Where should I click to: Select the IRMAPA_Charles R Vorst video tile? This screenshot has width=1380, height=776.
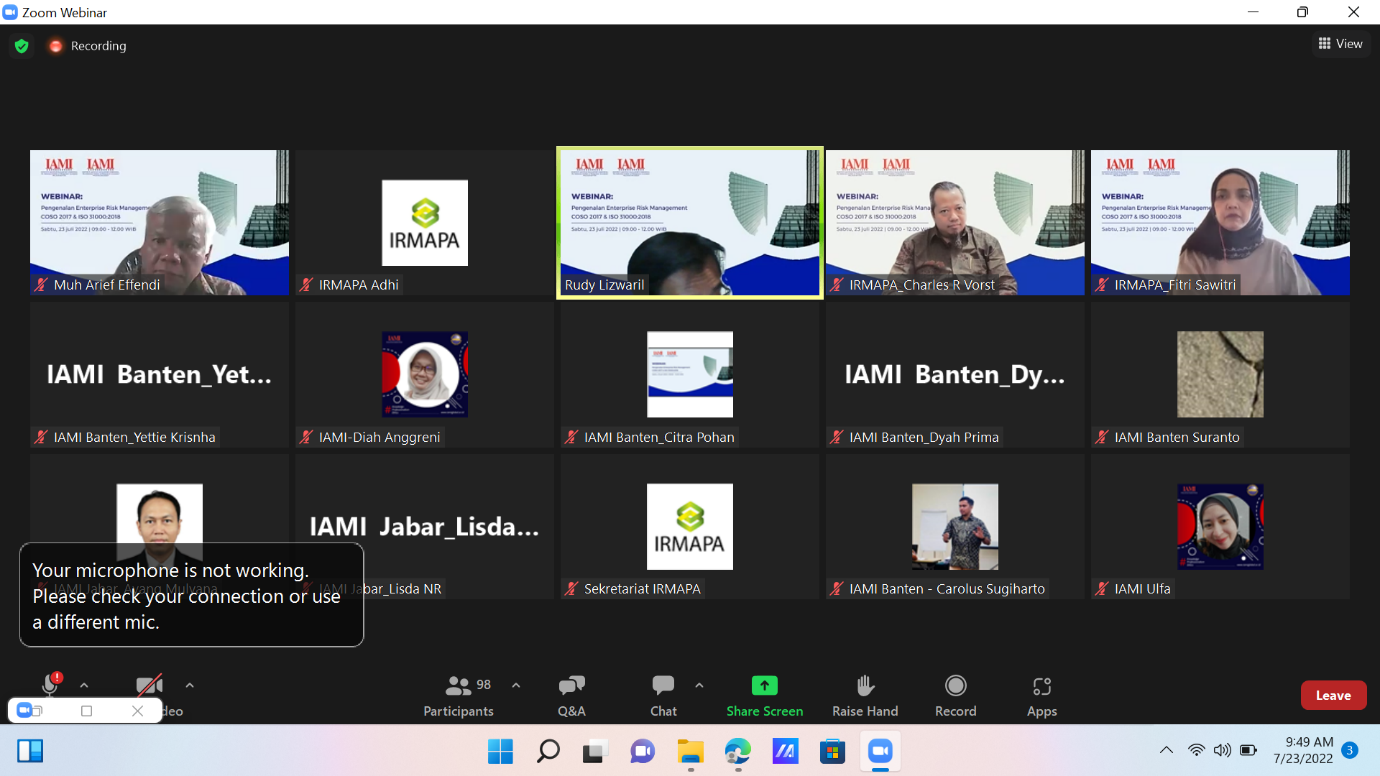point(954,222)
